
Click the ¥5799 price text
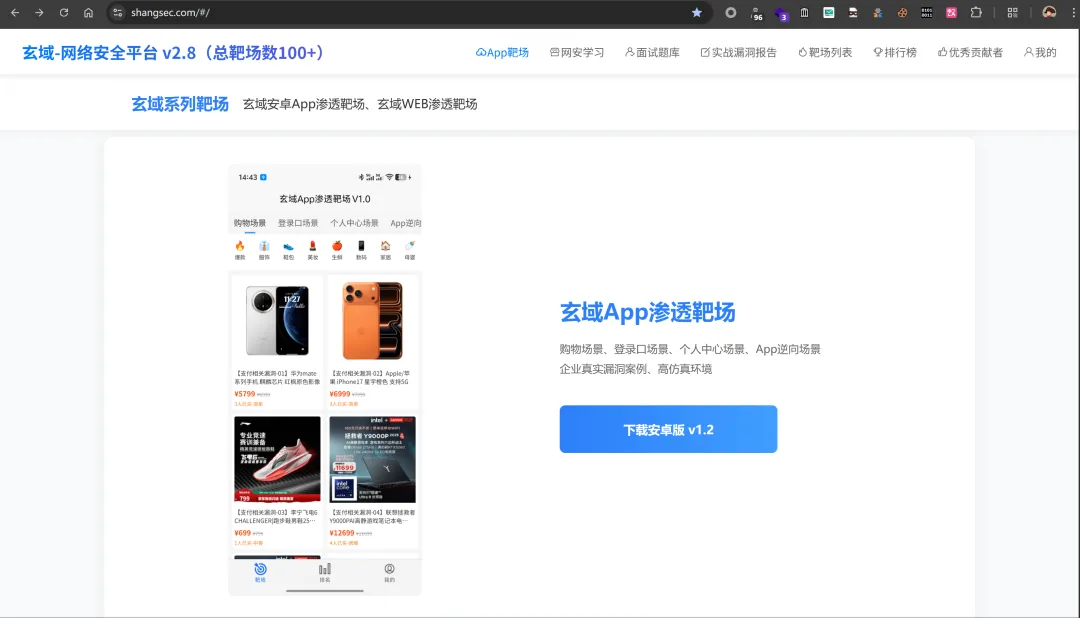pos(245,394)
